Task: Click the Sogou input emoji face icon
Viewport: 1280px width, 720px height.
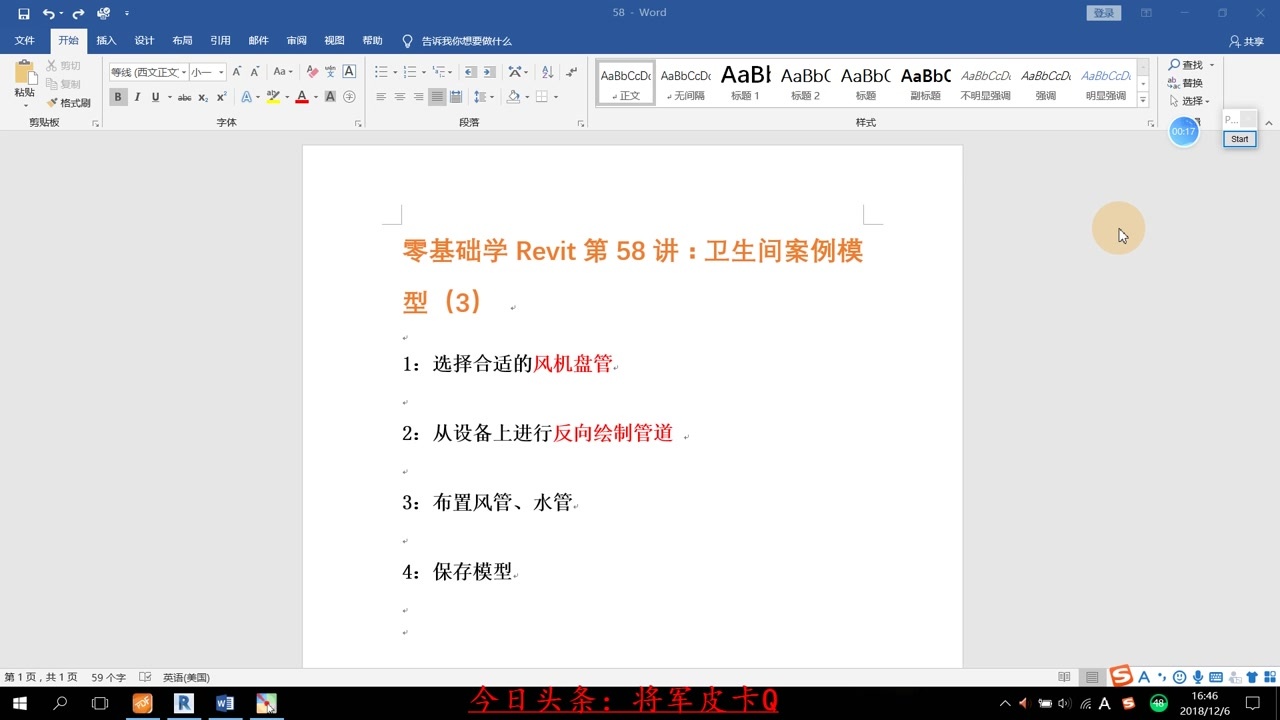Action: (1180, 677)
